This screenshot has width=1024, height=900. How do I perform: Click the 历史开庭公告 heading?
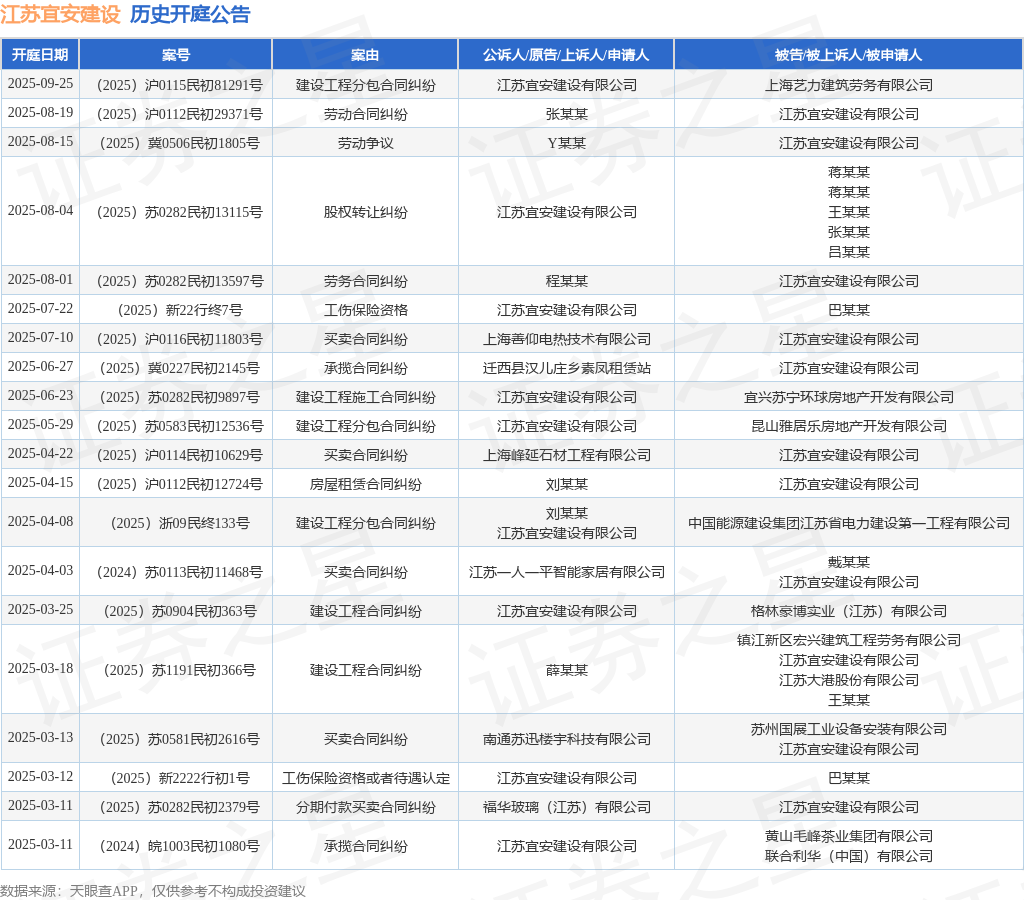[x=190, y=14]
